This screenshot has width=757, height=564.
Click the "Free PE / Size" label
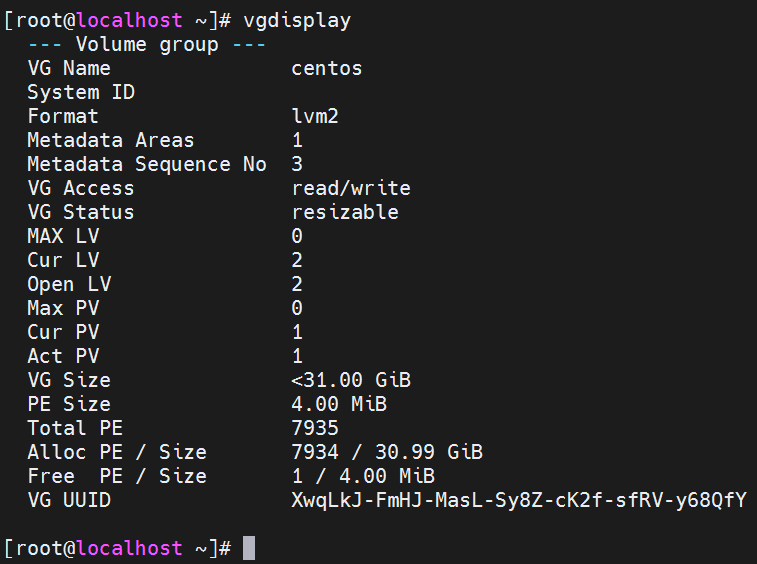[x=117, y=476]
